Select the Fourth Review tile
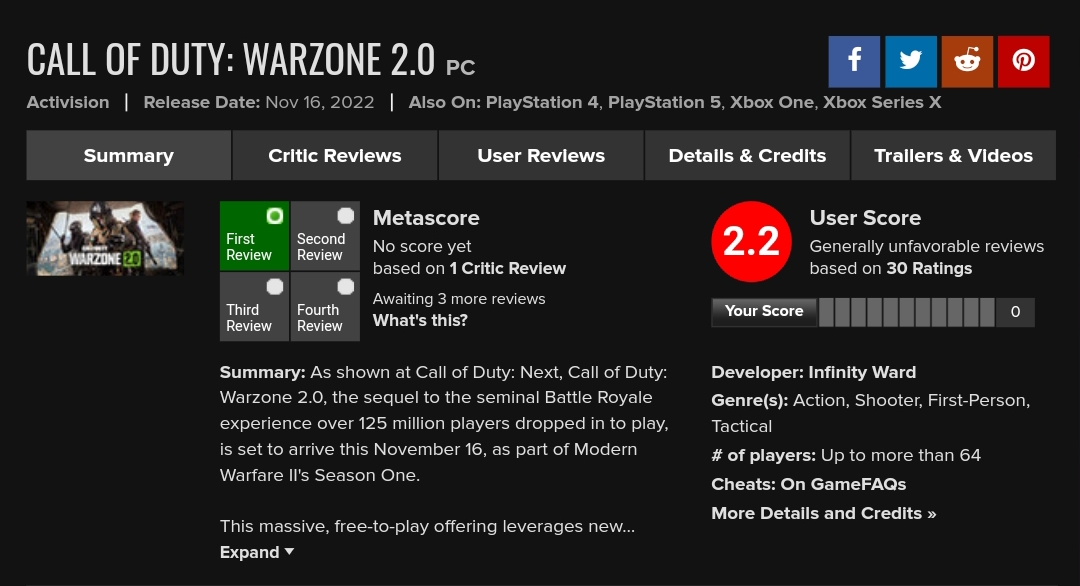Screen dimensions: 1080x586 (x=325, y=307)
